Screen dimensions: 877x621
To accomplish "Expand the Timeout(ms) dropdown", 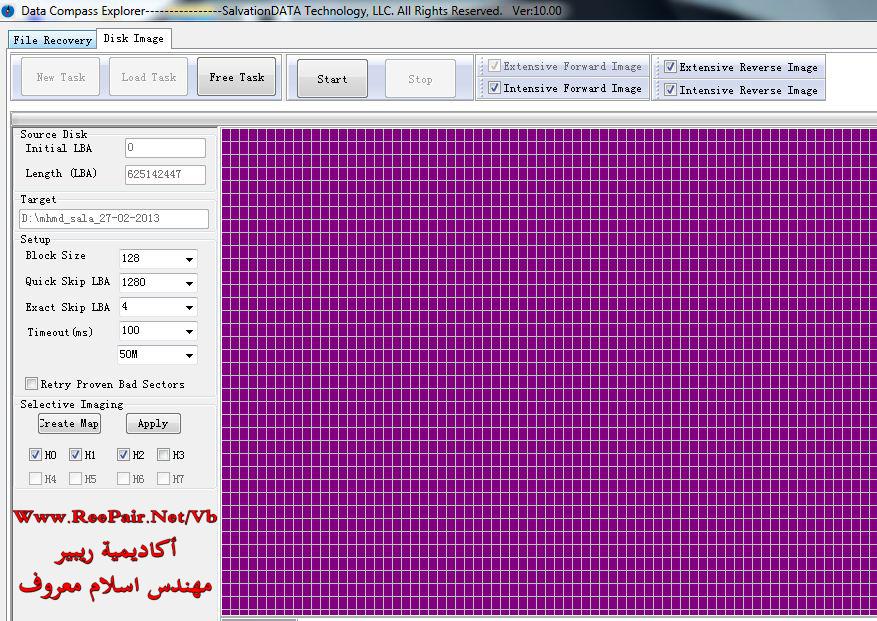I will [x=189, y=331].
